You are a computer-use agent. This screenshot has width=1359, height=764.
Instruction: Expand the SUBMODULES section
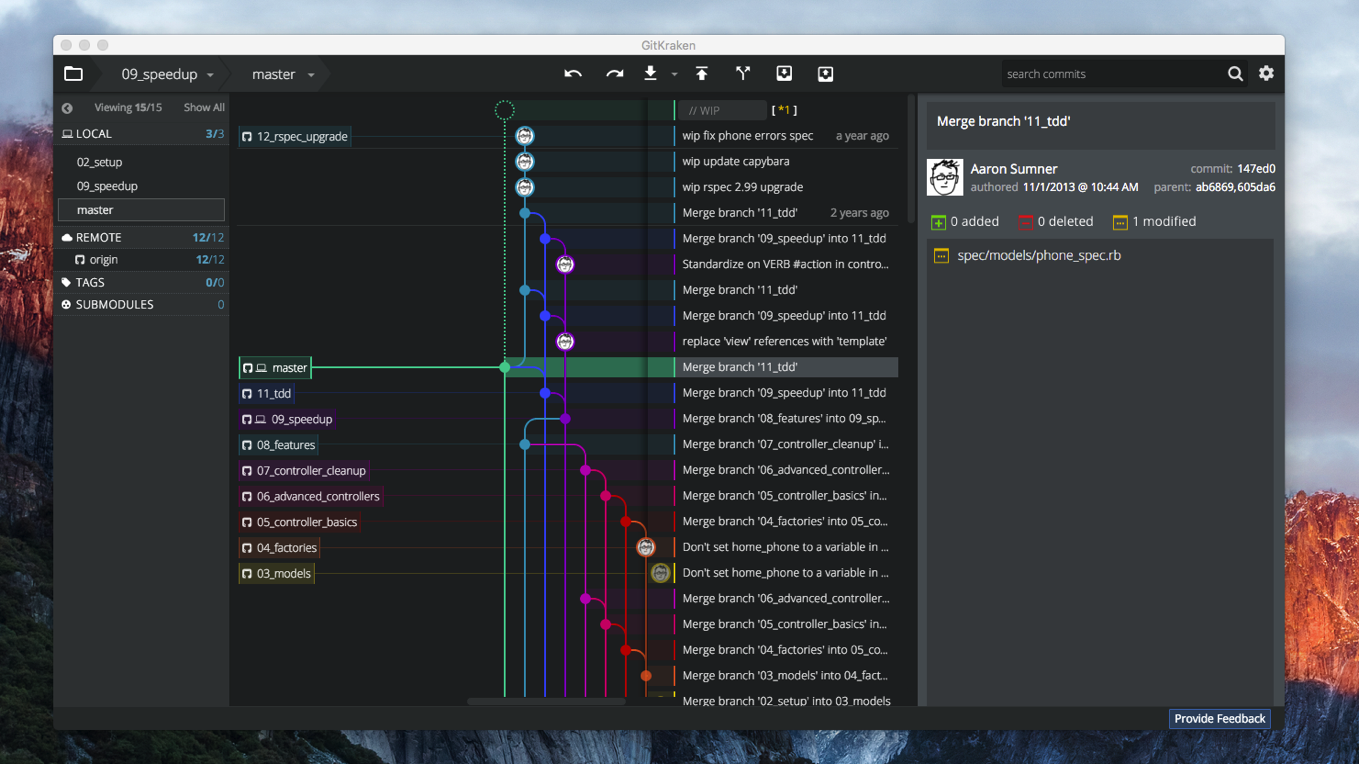[x=142, y=305]
